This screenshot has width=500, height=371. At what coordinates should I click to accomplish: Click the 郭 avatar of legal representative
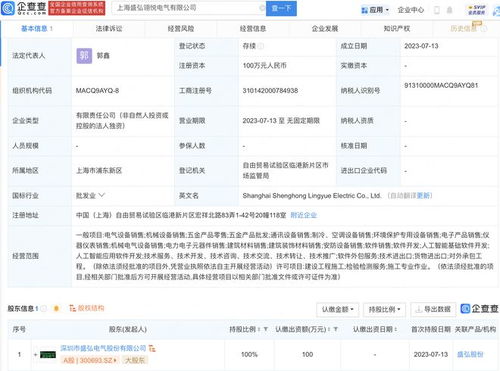84,56
